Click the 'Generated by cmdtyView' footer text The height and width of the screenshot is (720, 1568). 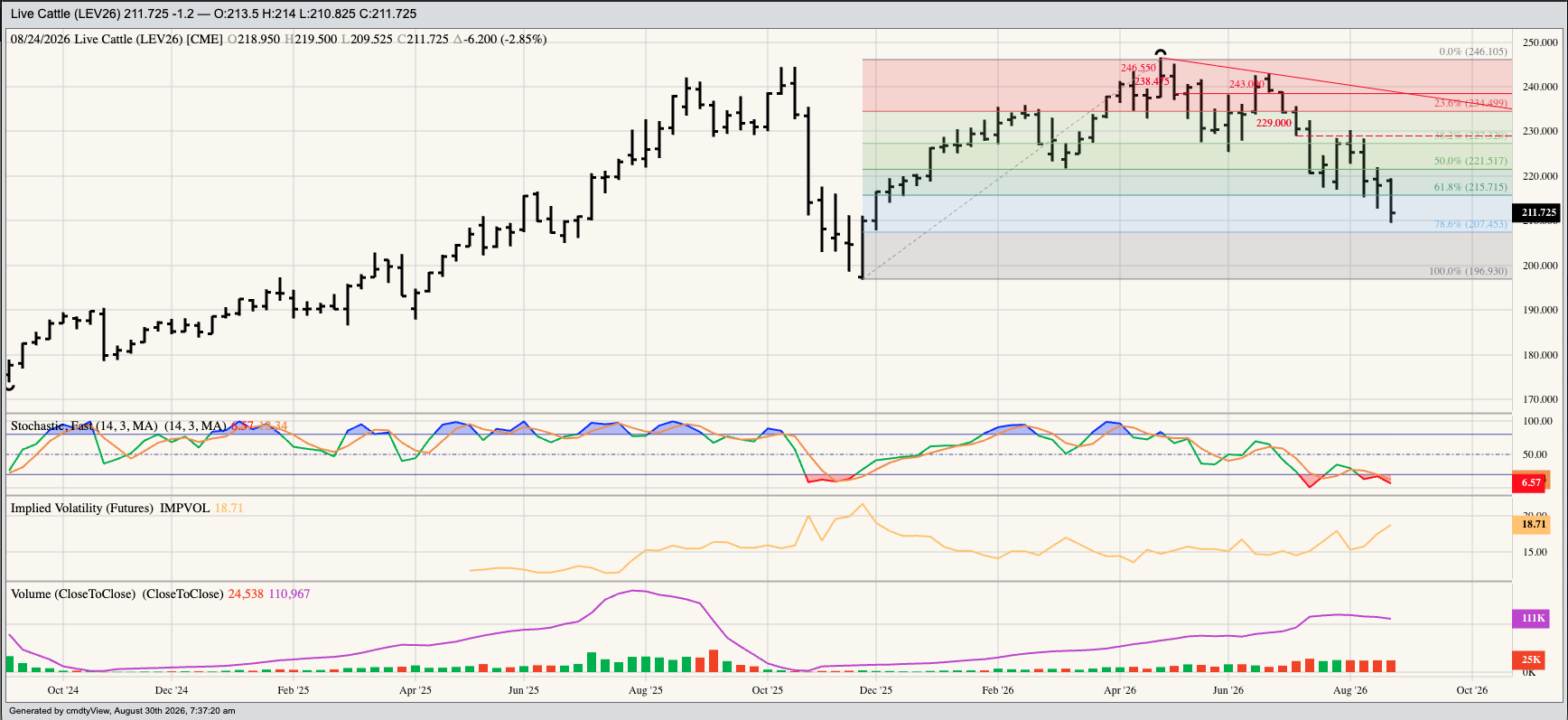59,711
